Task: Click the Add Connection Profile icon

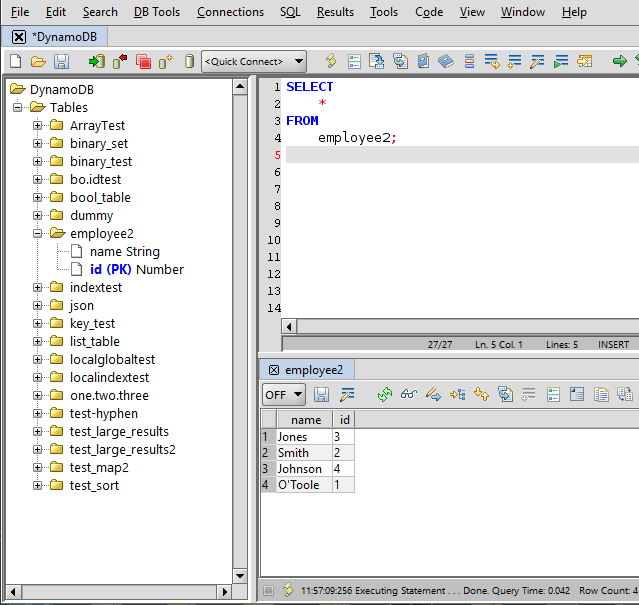Action: [x=166, y=62]
